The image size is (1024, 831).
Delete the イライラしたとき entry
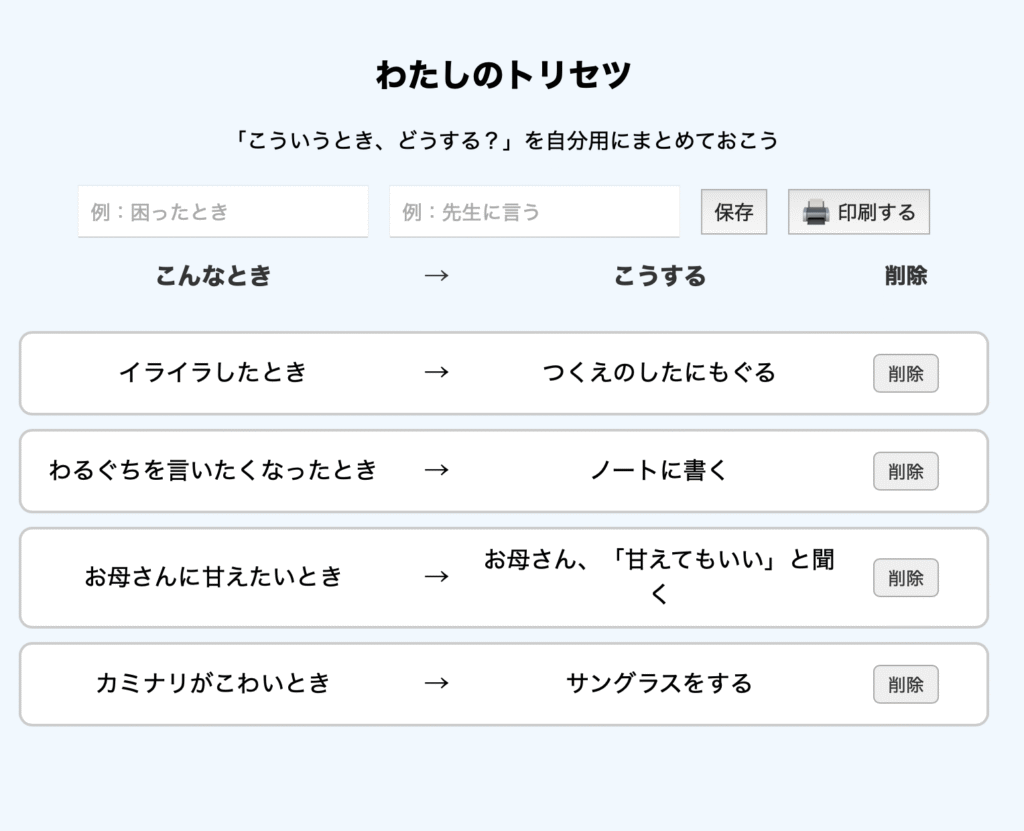pyautogui.click(x=905, y=373)
